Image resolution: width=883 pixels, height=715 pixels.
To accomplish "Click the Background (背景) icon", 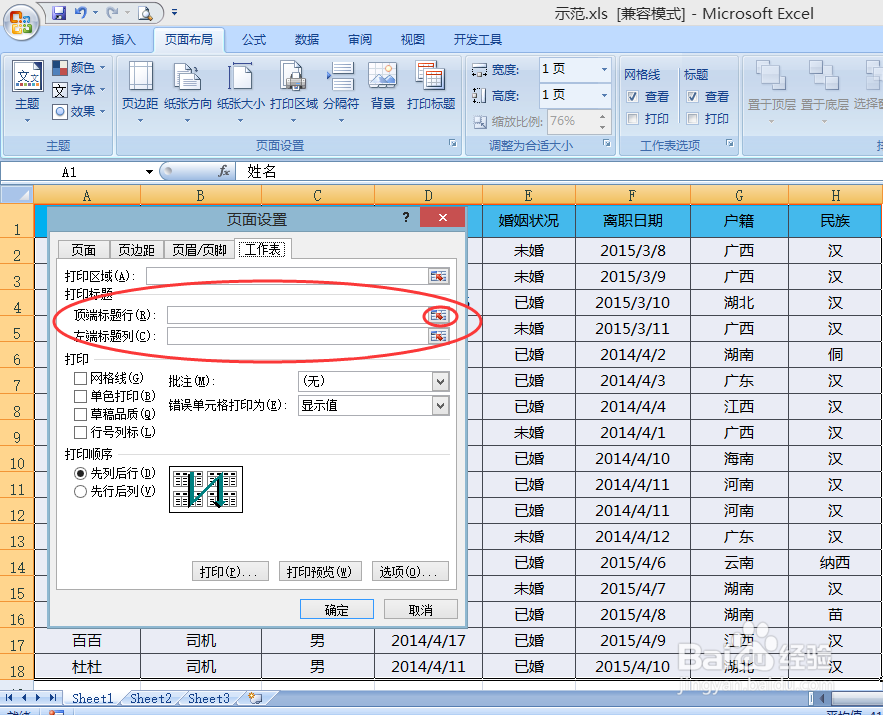I will coord(383,75).
